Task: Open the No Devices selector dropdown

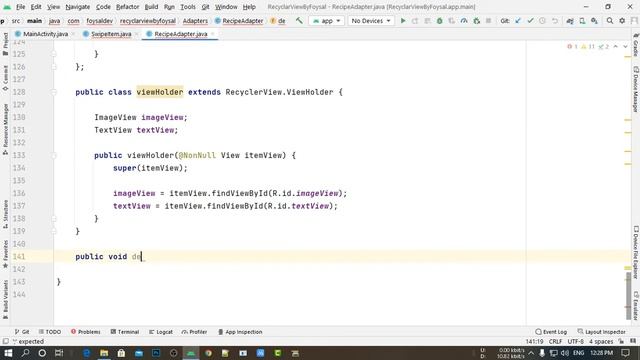Action: (371, 20)
